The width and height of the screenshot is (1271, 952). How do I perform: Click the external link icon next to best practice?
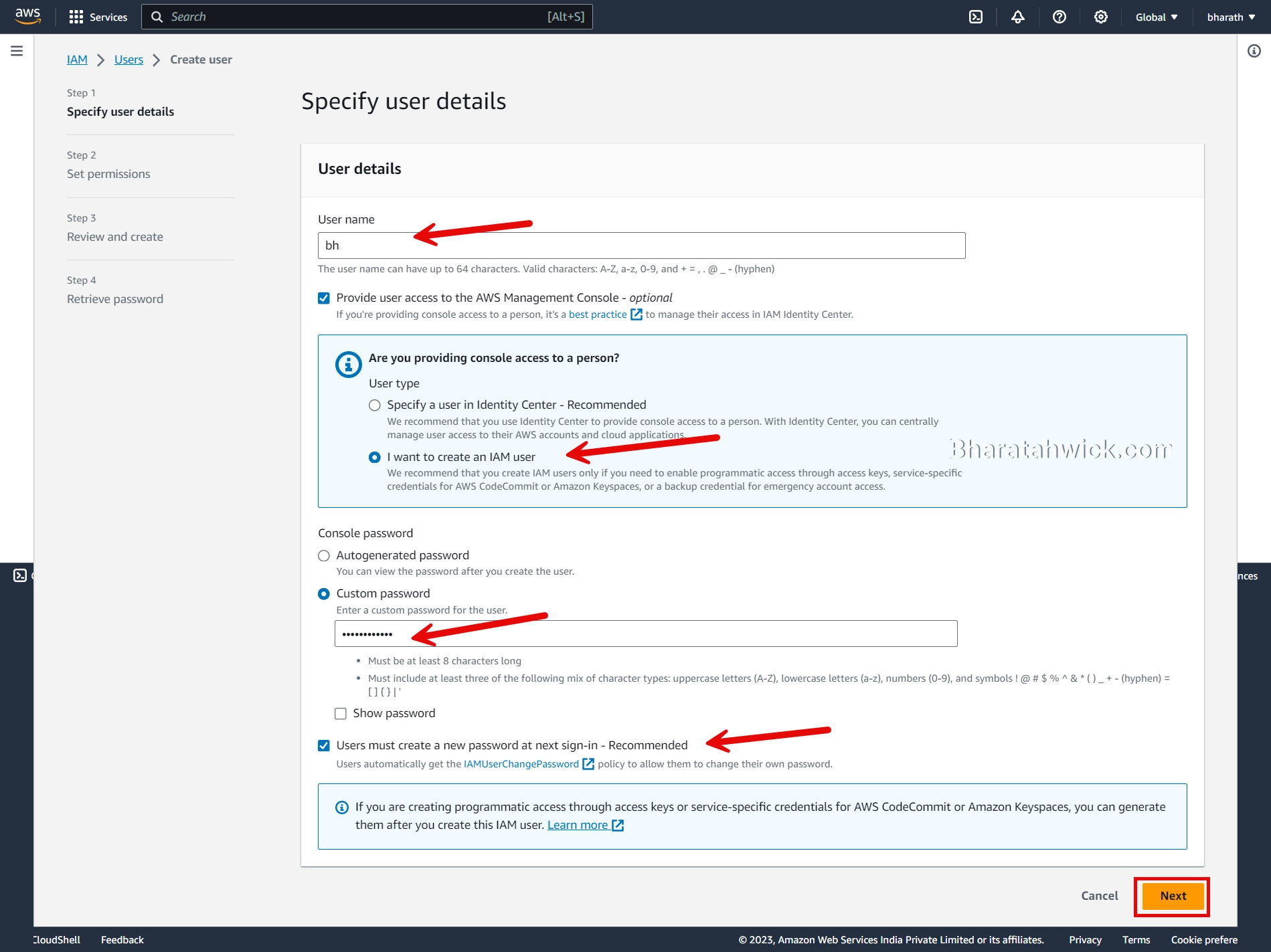[637, 314]
